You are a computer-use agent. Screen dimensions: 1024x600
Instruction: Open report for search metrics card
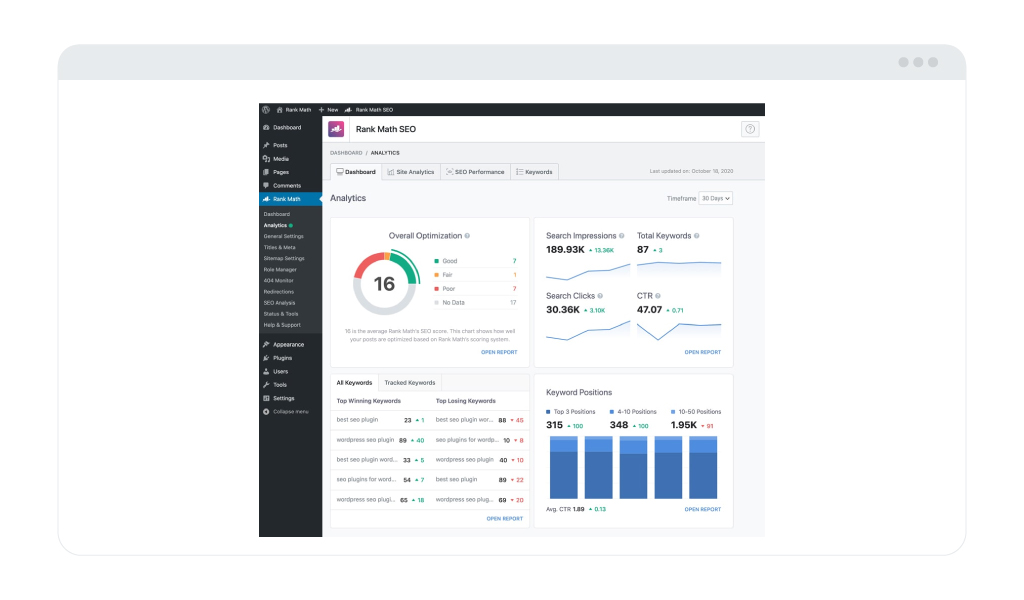pyautogui.click(x=703, y=352)
